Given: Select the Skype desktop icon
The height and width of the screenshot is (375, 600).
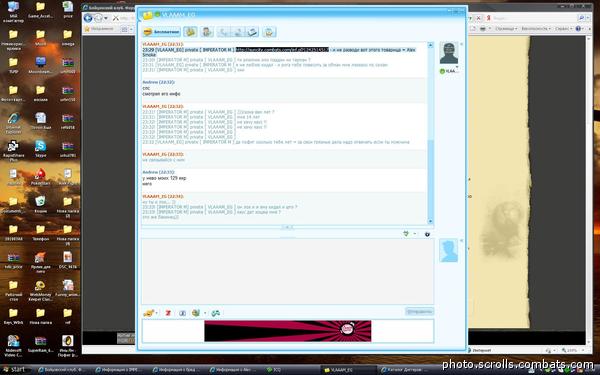Looking at the screenshot, I should tap(40, 149).
